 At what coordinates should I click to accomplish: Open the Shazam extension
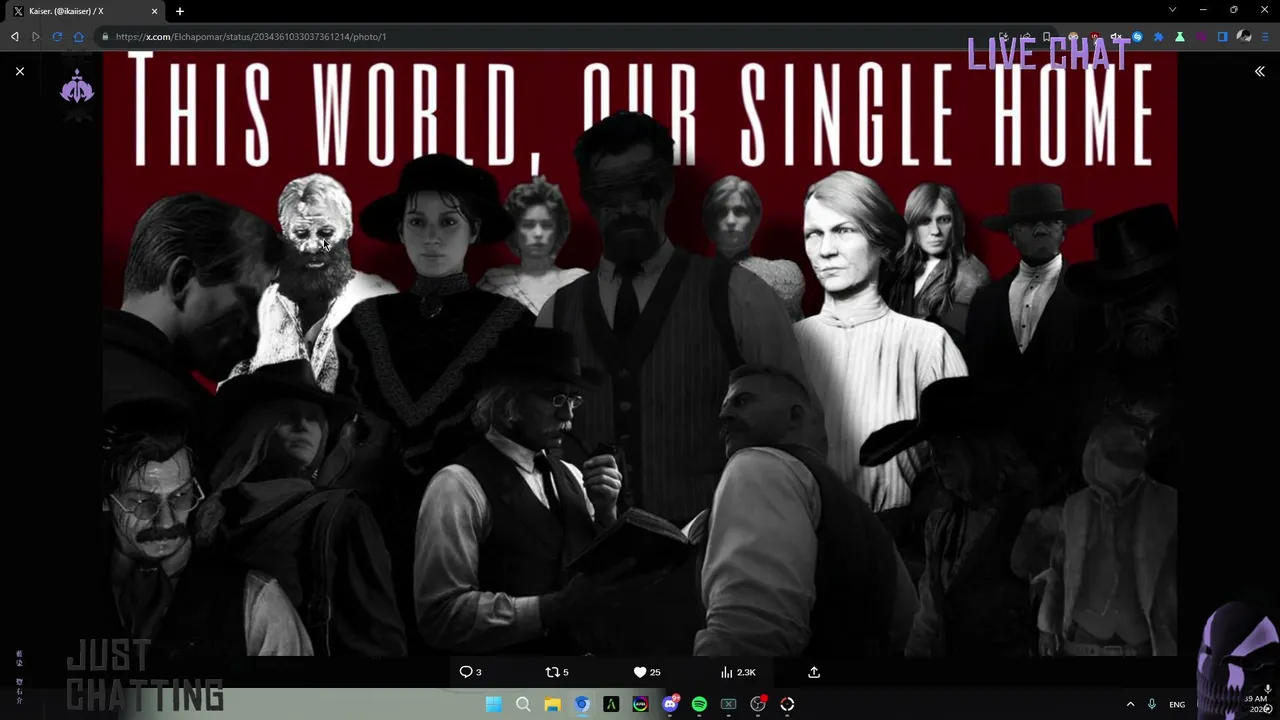click(x=1137, y=37)
